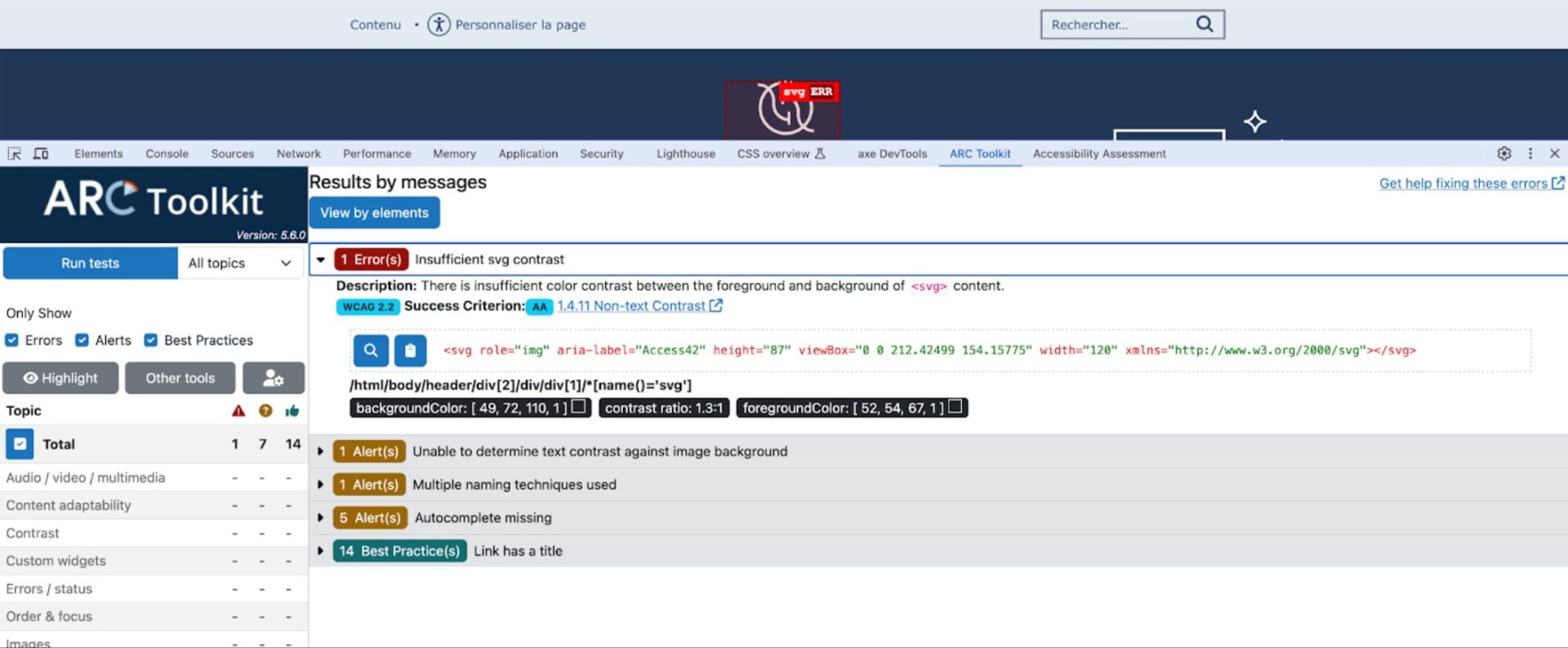Copy svg code with clipboard icon
Screen dimensions: 1568x648
(411, 350)
